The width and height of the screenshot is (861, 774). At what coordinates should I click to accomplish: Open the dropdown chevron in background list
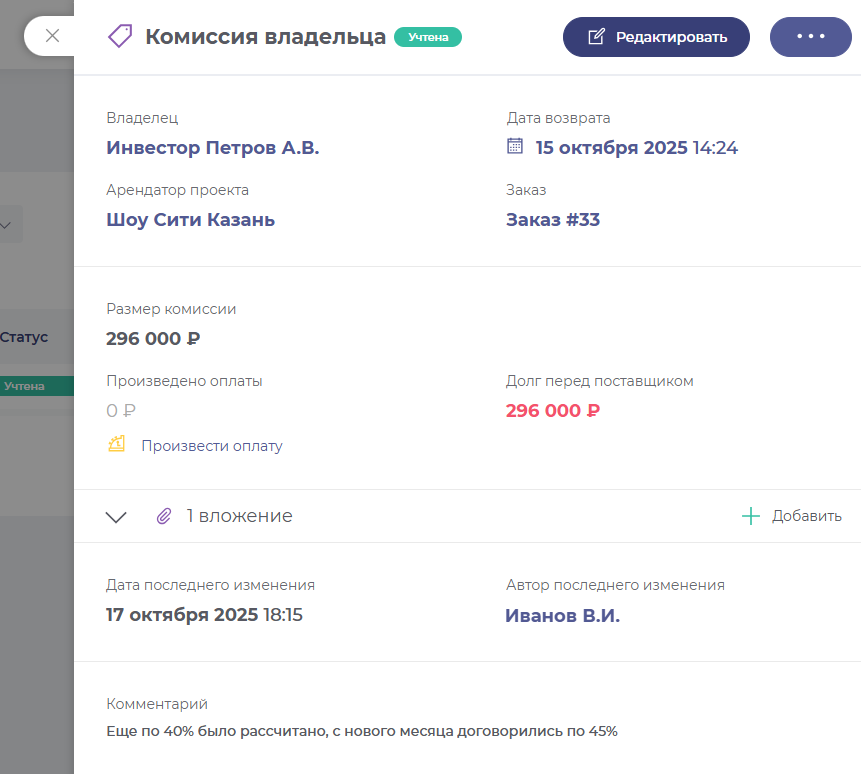pos(6,225)
